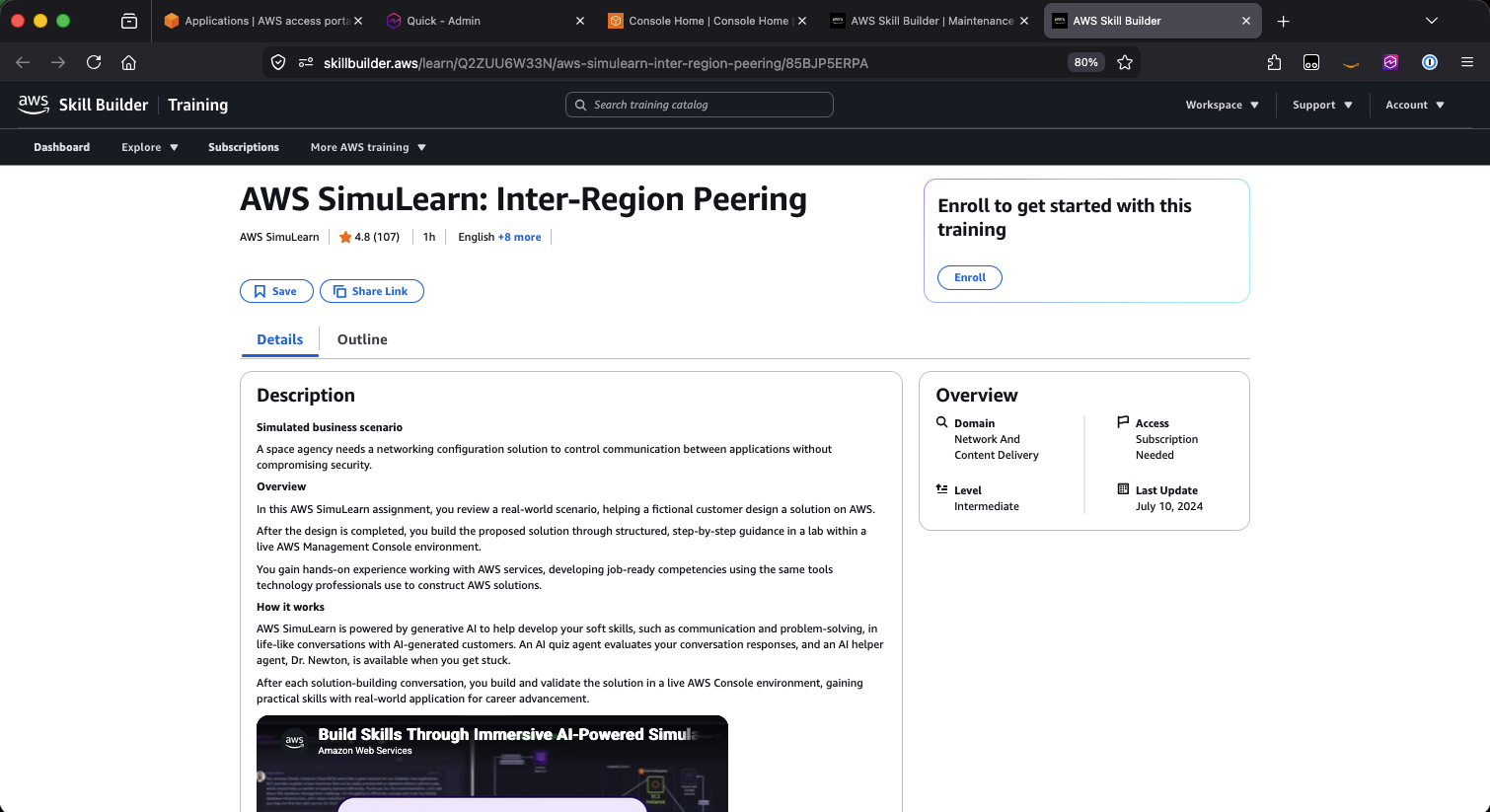The height and width of the screenshot is (812, 1490).
Task: Save this training with the Save button
Action: (x=276, y=291)
